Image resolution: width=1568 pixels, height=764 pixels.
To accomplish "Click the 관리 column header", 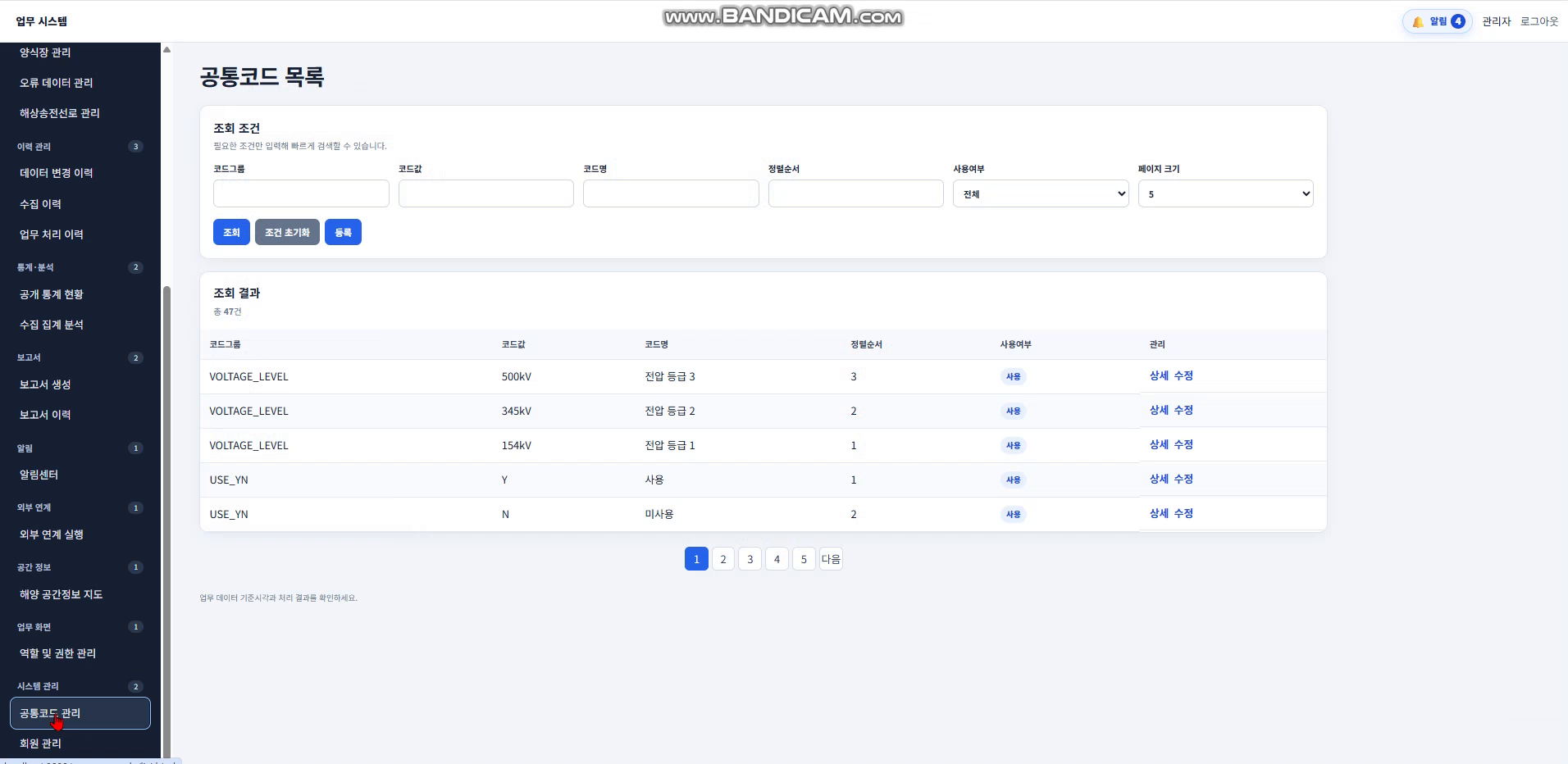I will click(1157, 344).
